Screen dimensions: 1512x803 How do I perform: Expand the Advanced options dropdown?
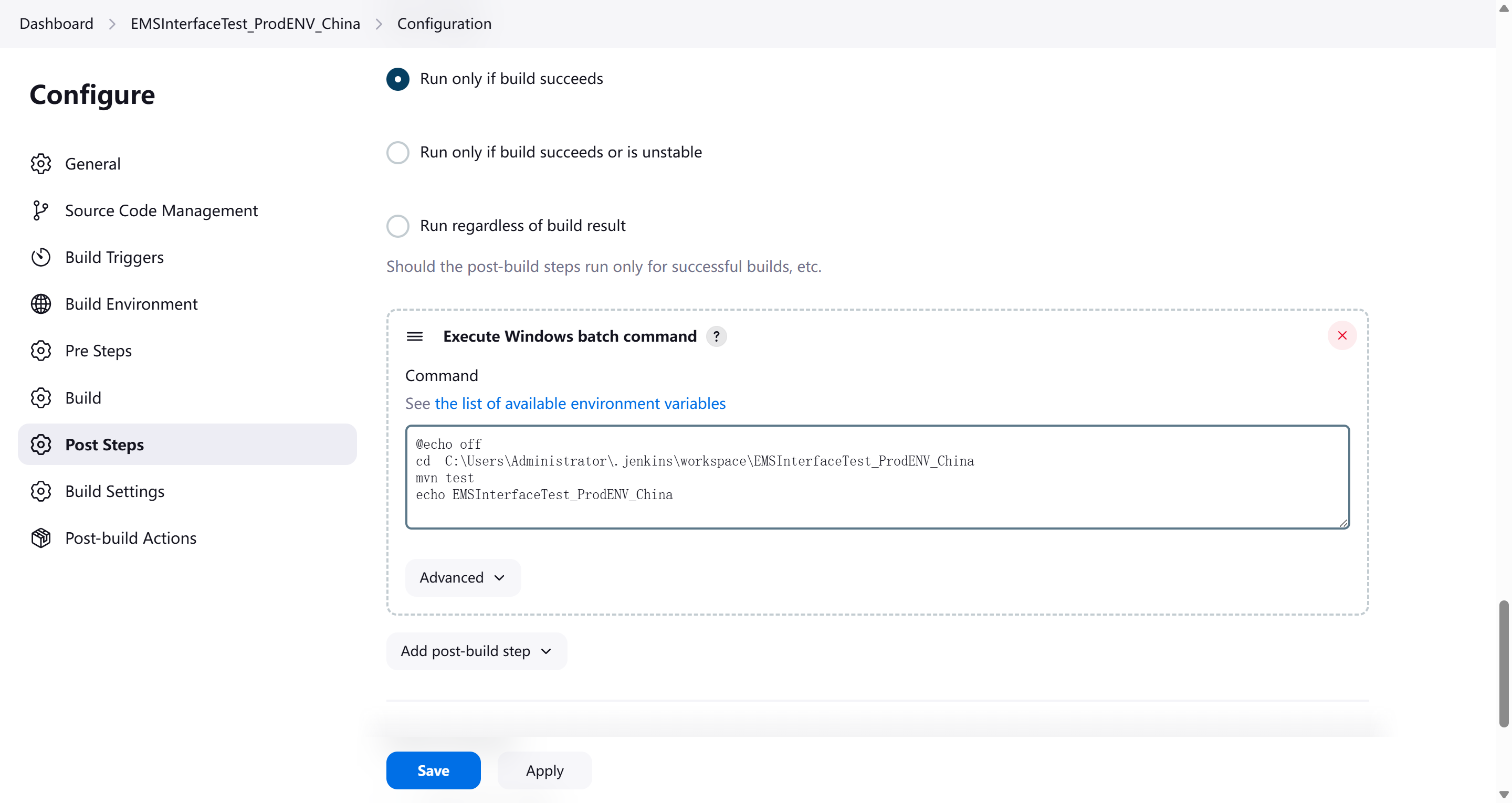pos(463,578)
